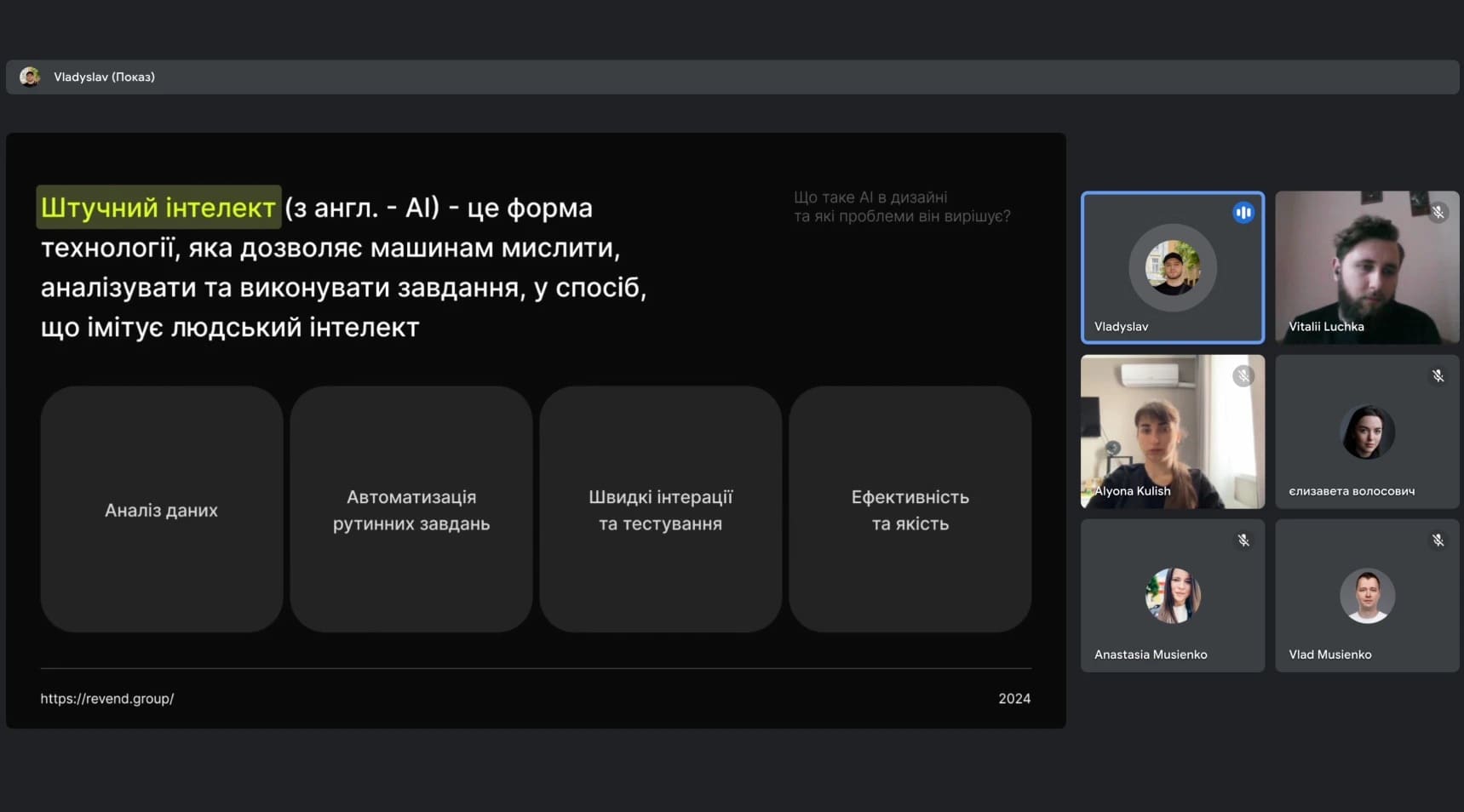Click the Vladyslav (Показ) label in the top bar
This screenshot has height=812, width=1464.
point(105,77)
